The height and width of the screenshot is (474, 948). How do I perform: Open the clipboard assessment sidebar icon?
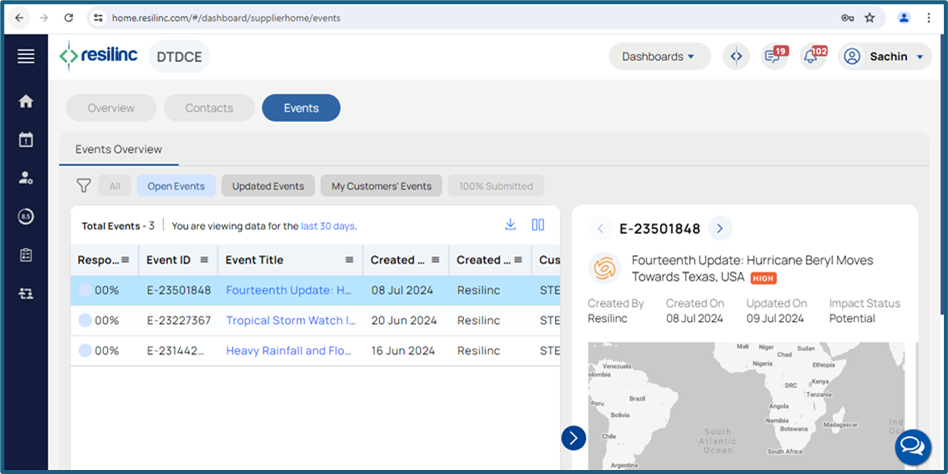(26, 255)
